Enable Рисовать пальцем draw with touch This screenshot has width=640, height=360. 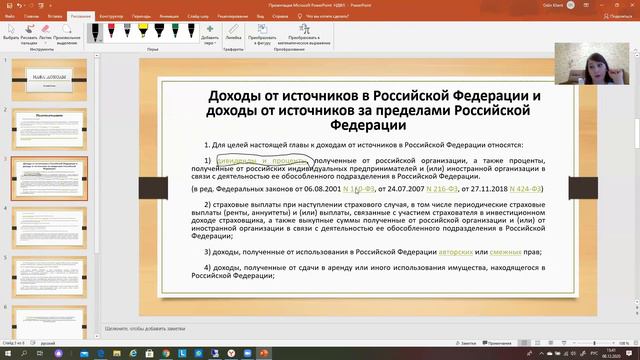[x=29, y=34]
